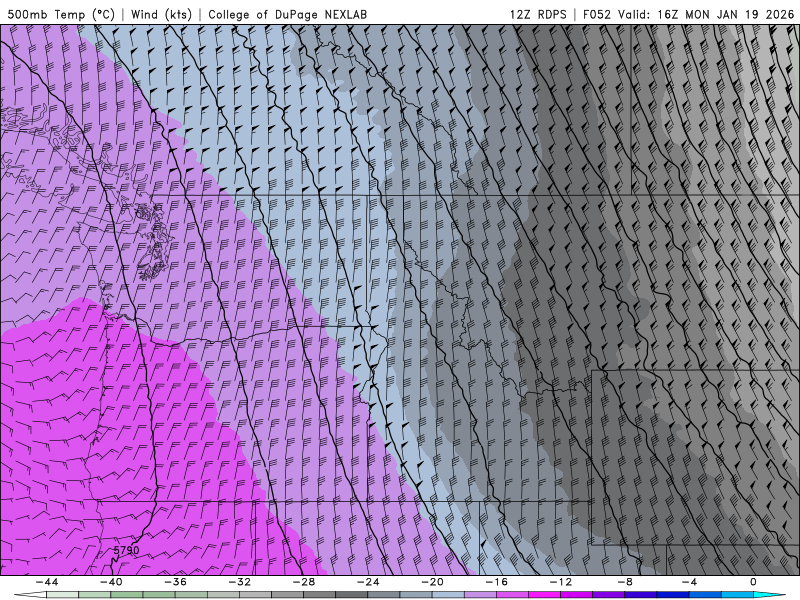
Task: Click the 0 value on the color scale
Action: (753, 582)
